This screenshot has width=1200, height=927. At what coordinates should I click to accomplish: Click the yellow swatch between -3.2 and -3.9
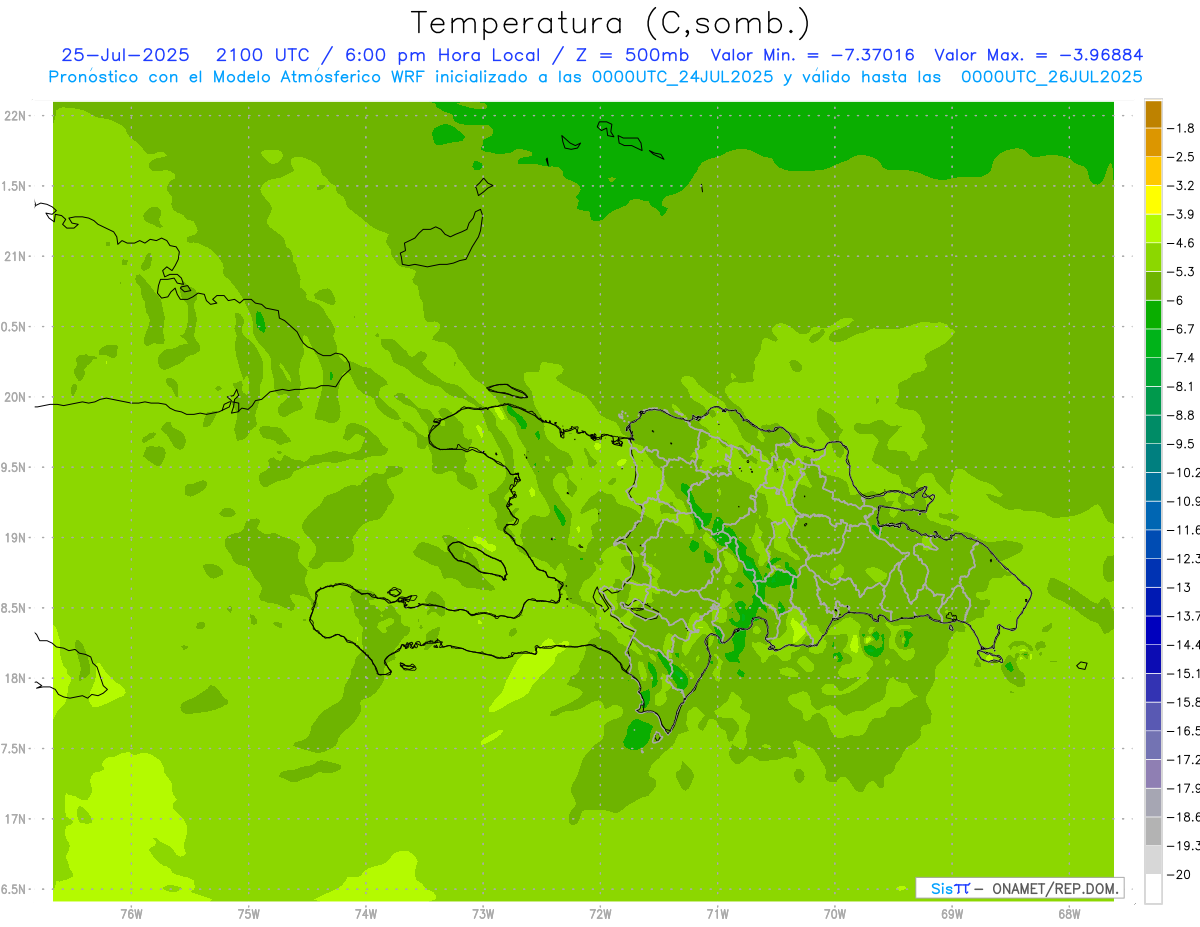pos(1153,200)
